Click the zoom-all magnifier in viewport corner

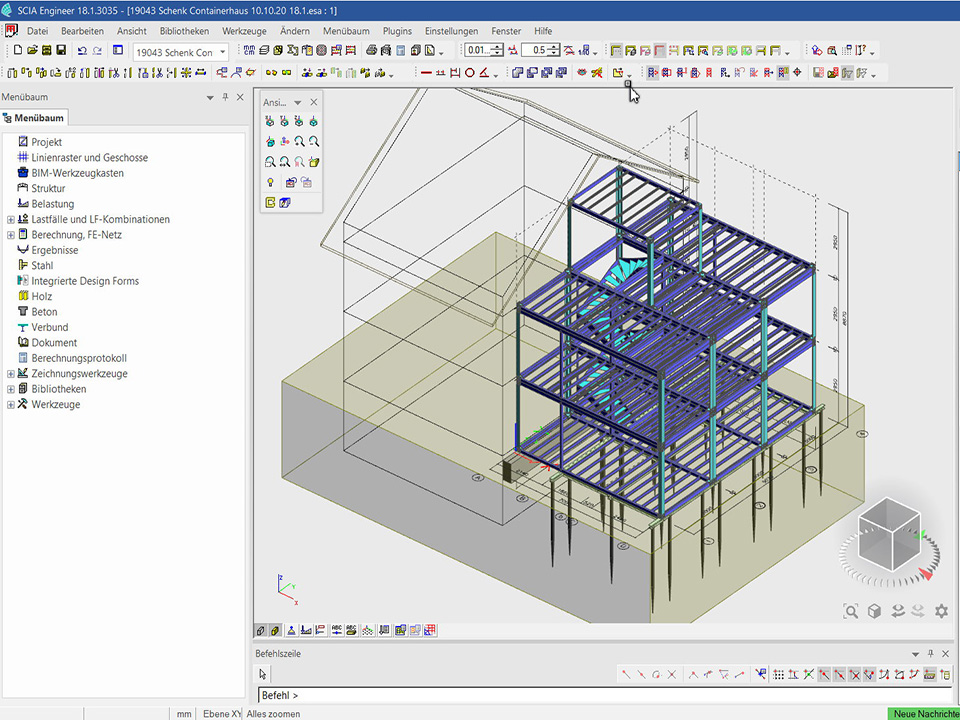coord(850,611)
